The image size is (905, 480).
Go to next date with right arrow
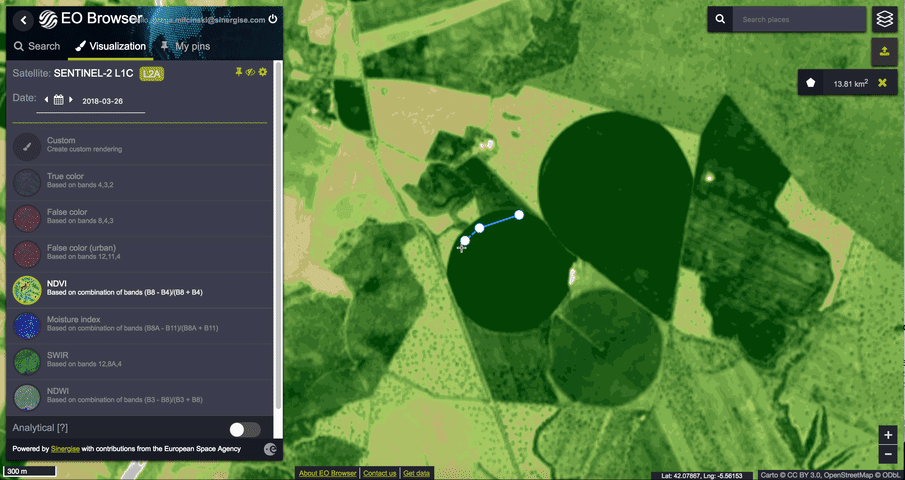(x=71, y=100)
